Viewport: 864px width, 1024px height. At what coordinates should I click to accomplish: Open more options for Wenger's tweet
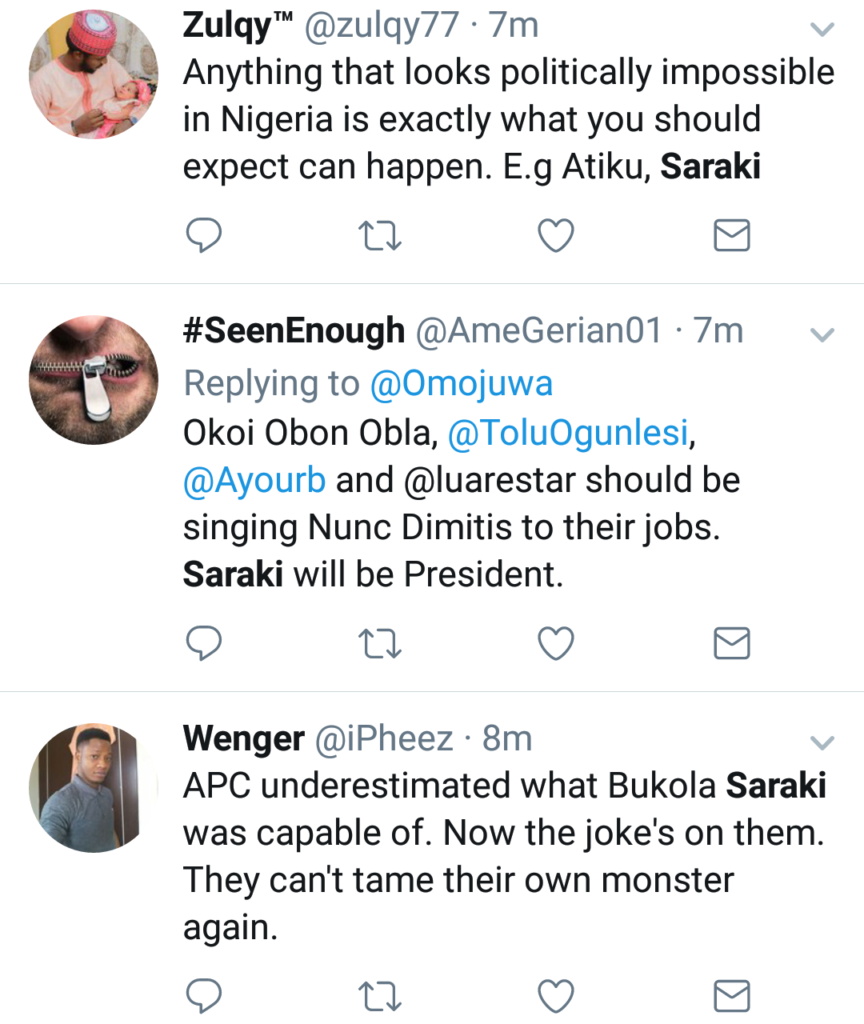click(821, 742)
